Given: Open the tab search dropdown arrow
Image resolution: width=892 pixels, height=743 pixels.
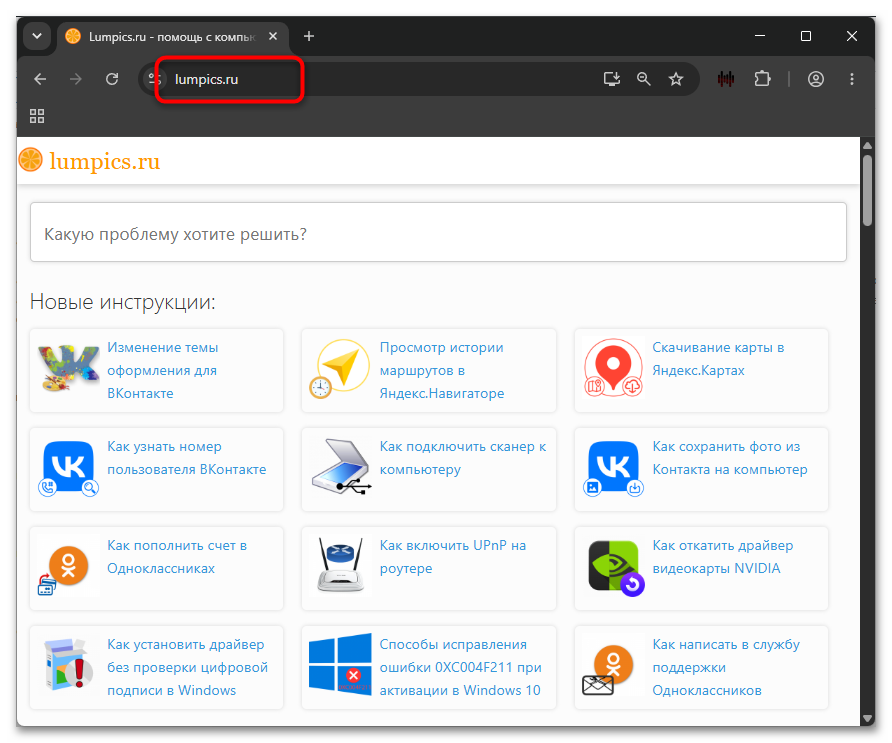Looking at the screenshot, I should [37, 36].
